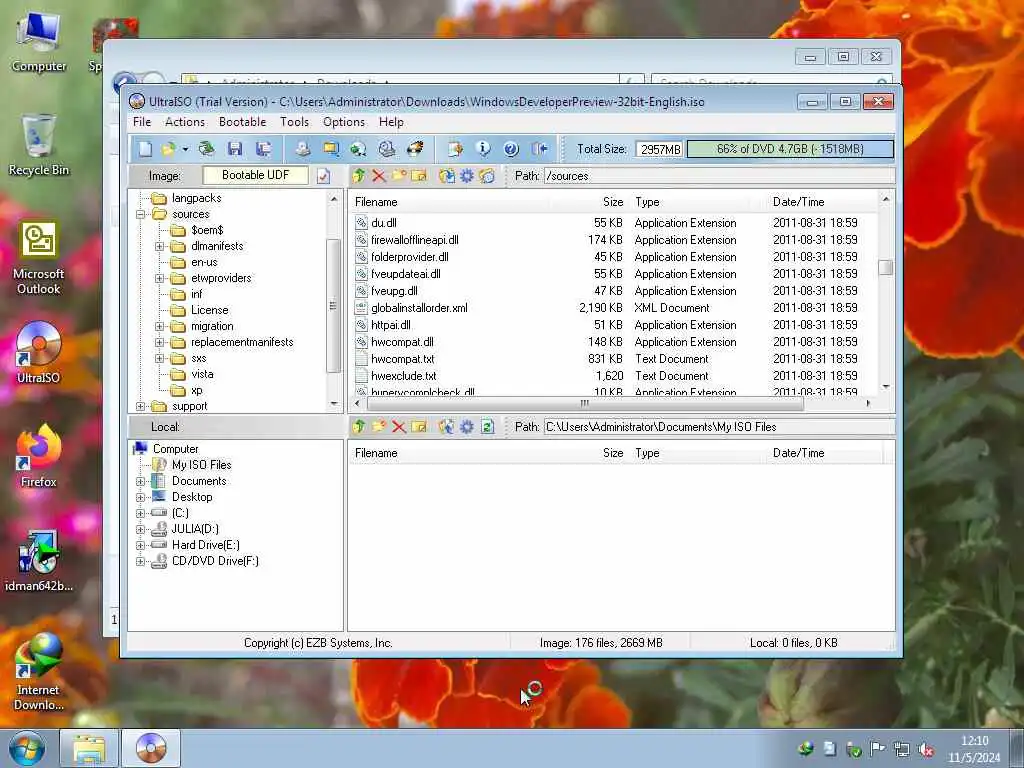The width and height of the screenshot is (1024, 768).
Task: Expand the dlmanifests folder node
Action: click(159, 246)
